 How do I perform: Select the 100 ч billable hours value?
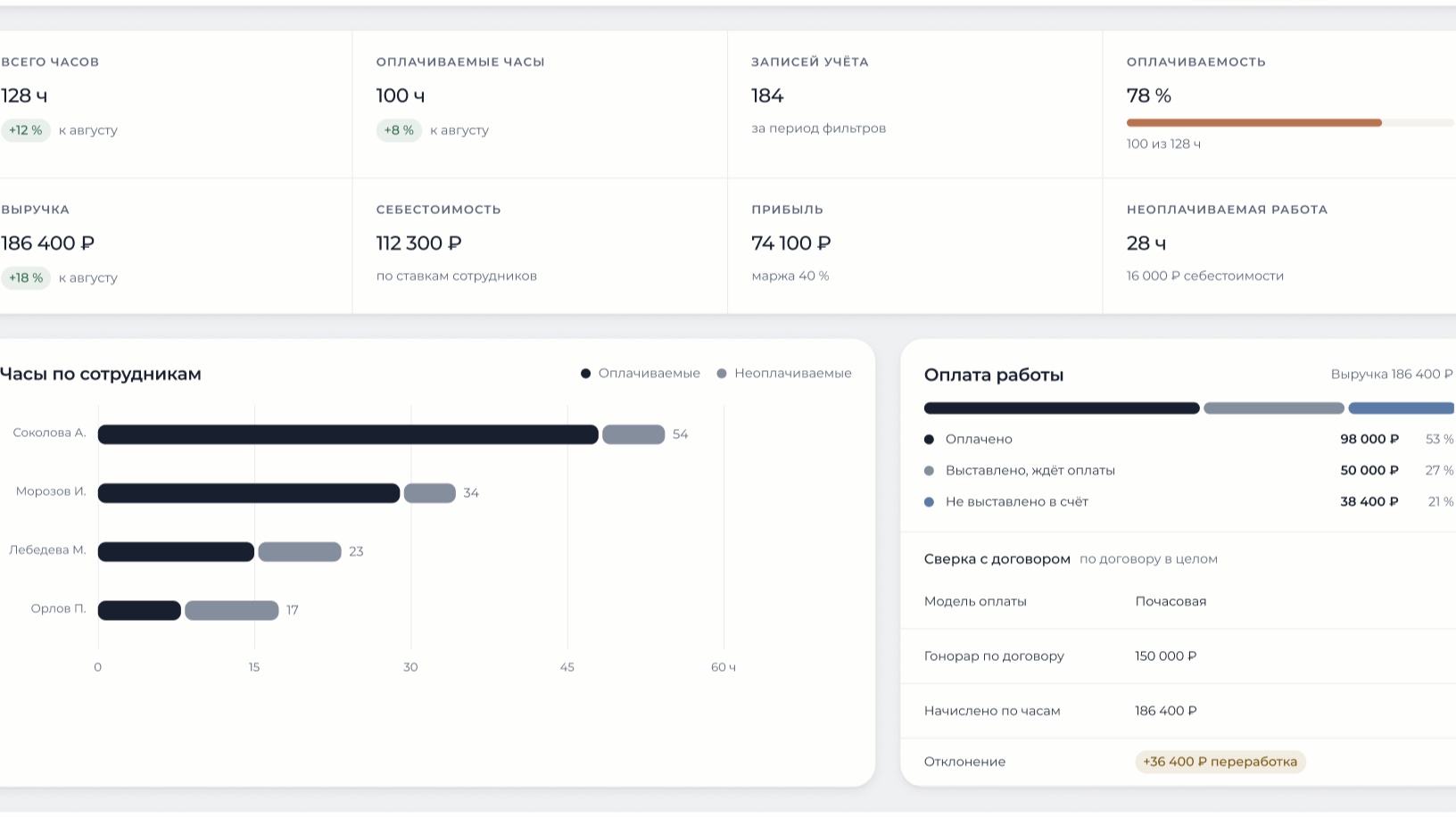click(x=401, y=95)
